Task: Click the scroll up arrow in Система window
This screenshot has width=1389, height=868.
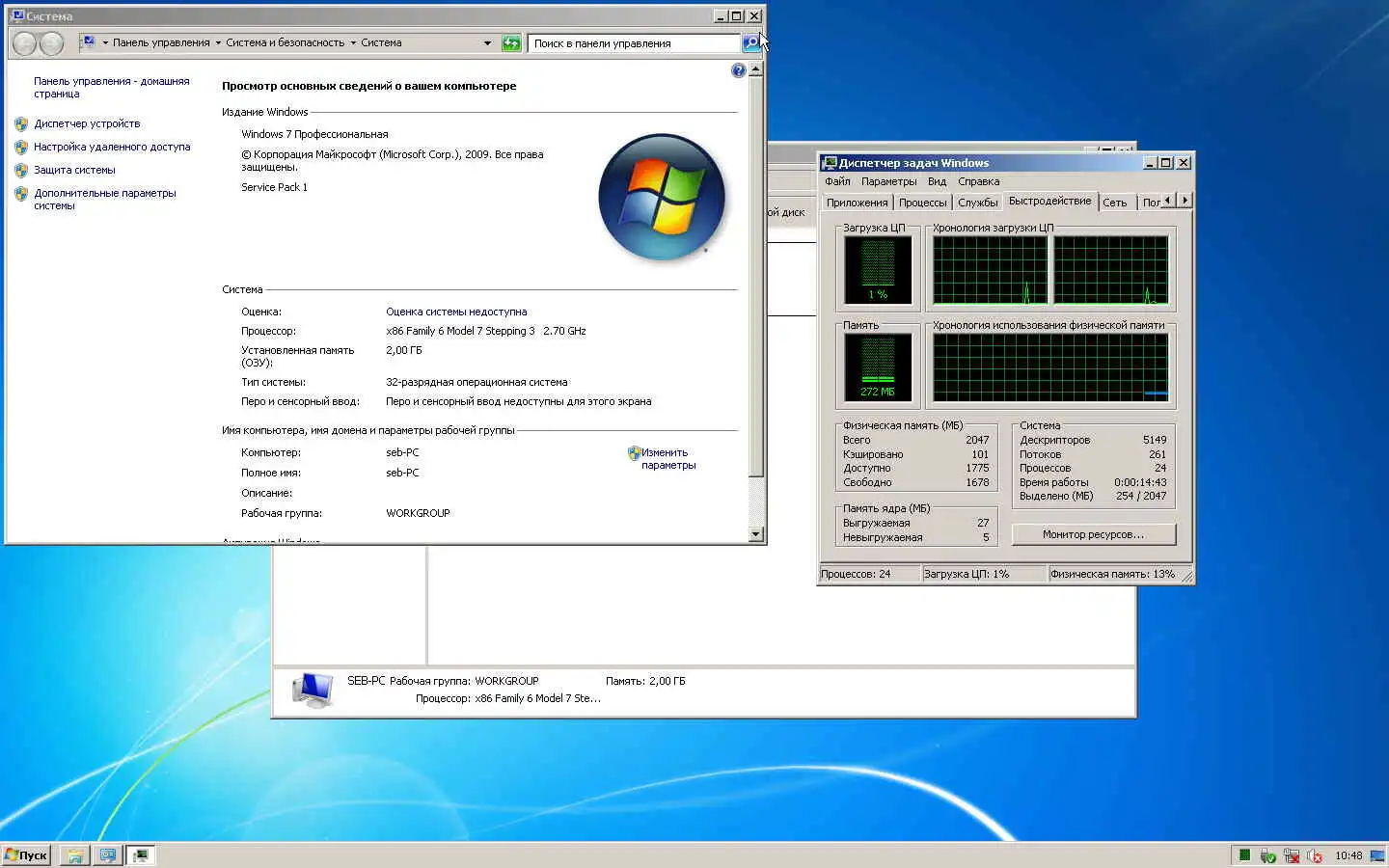Action: tap(755, 69)
